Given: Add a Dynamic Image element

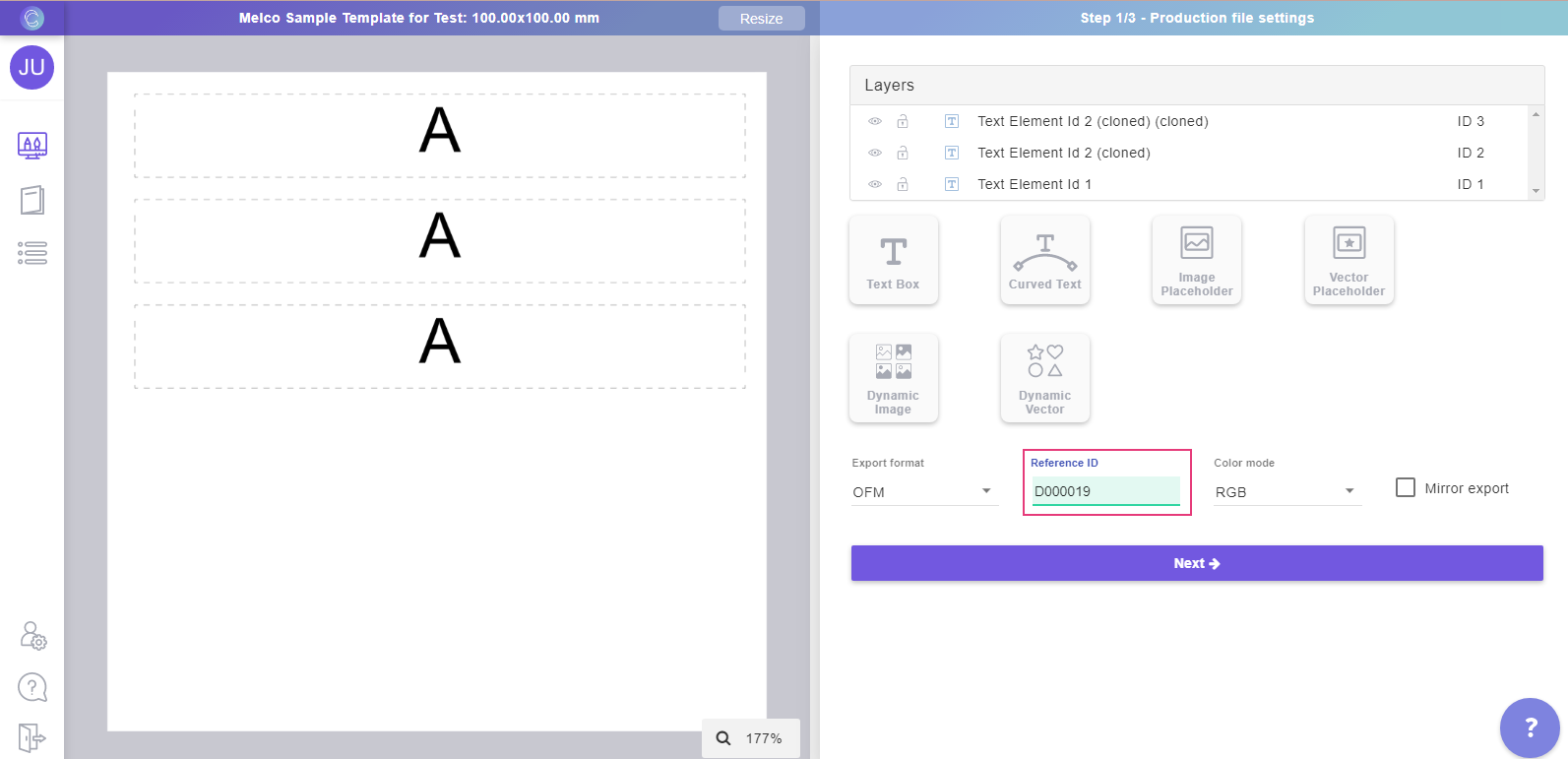Looking at the screenshot, I should [893, 379].
